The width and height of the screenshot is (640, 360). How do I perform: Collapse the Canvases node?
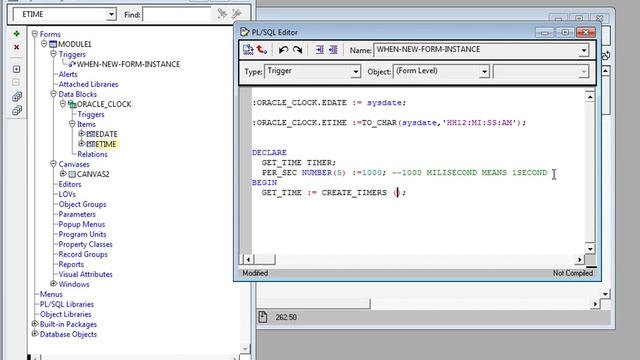53,164
